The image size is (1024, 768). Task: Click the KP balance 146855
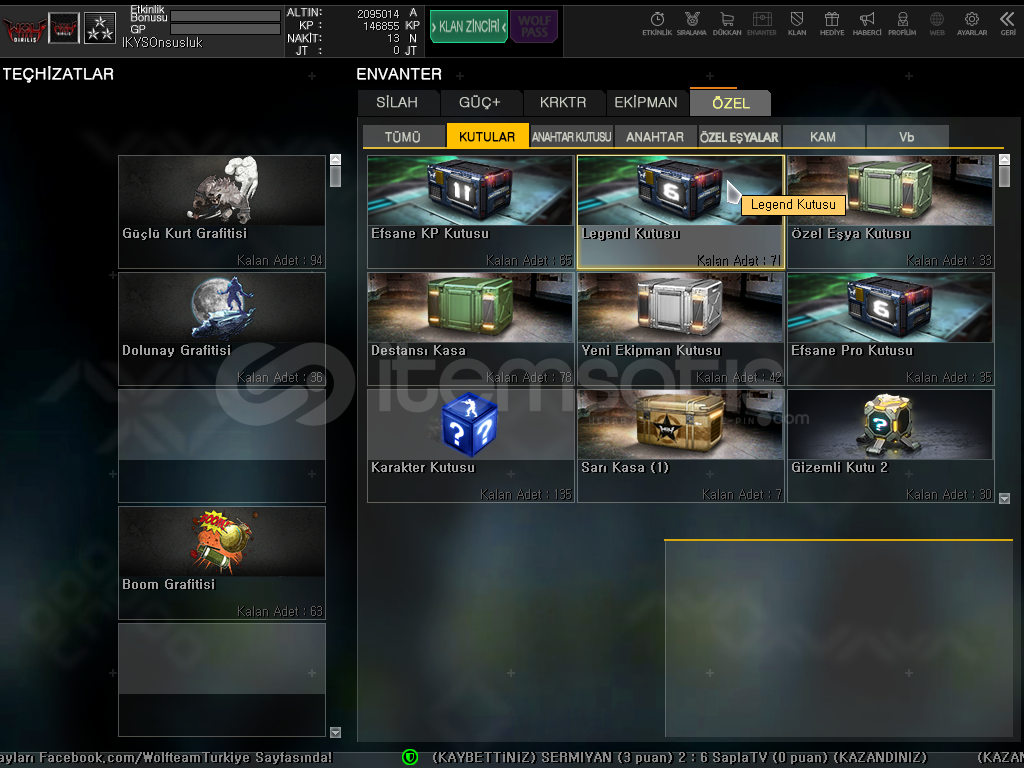coord(381,26)
